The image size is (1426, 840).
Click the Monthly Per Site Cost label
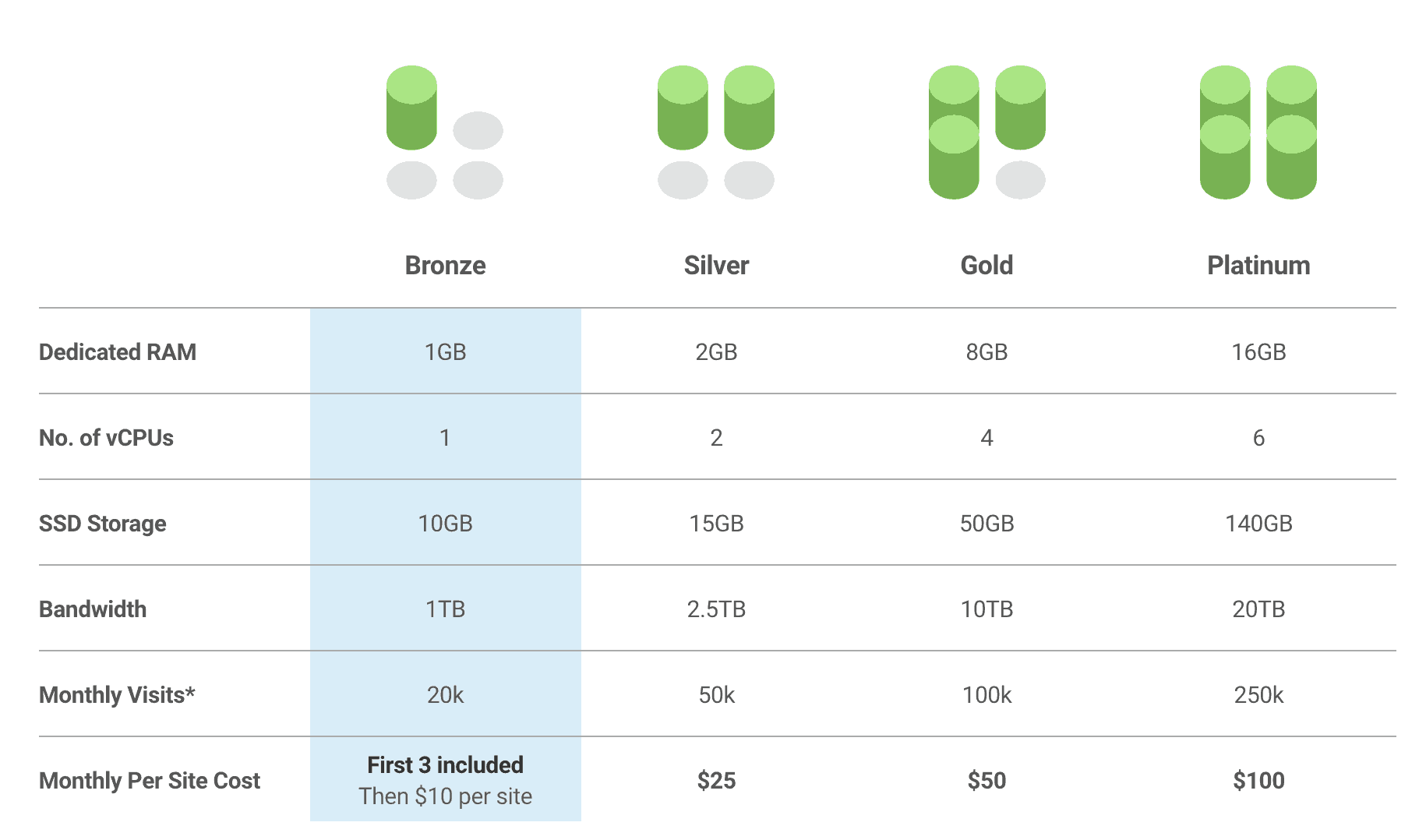150,781
